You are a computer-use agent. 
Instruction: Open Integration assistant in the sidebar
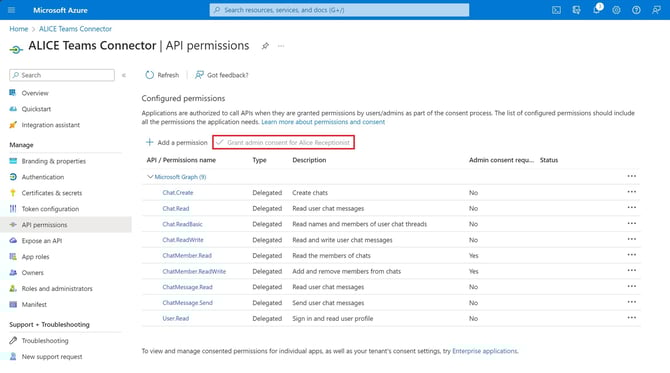click(50, 125)
